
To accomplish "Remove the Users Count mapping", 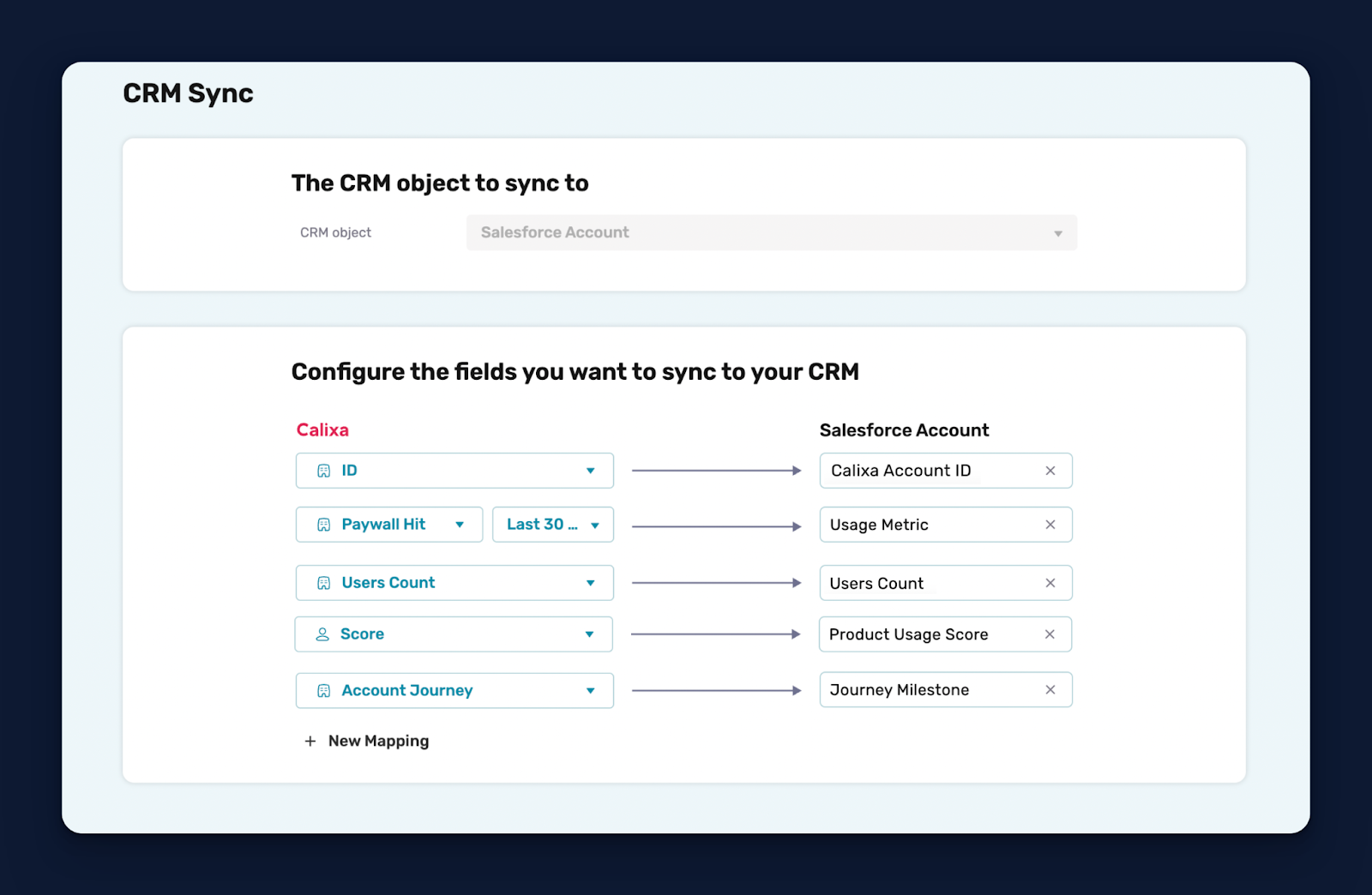I will (x=1050, y=583).
